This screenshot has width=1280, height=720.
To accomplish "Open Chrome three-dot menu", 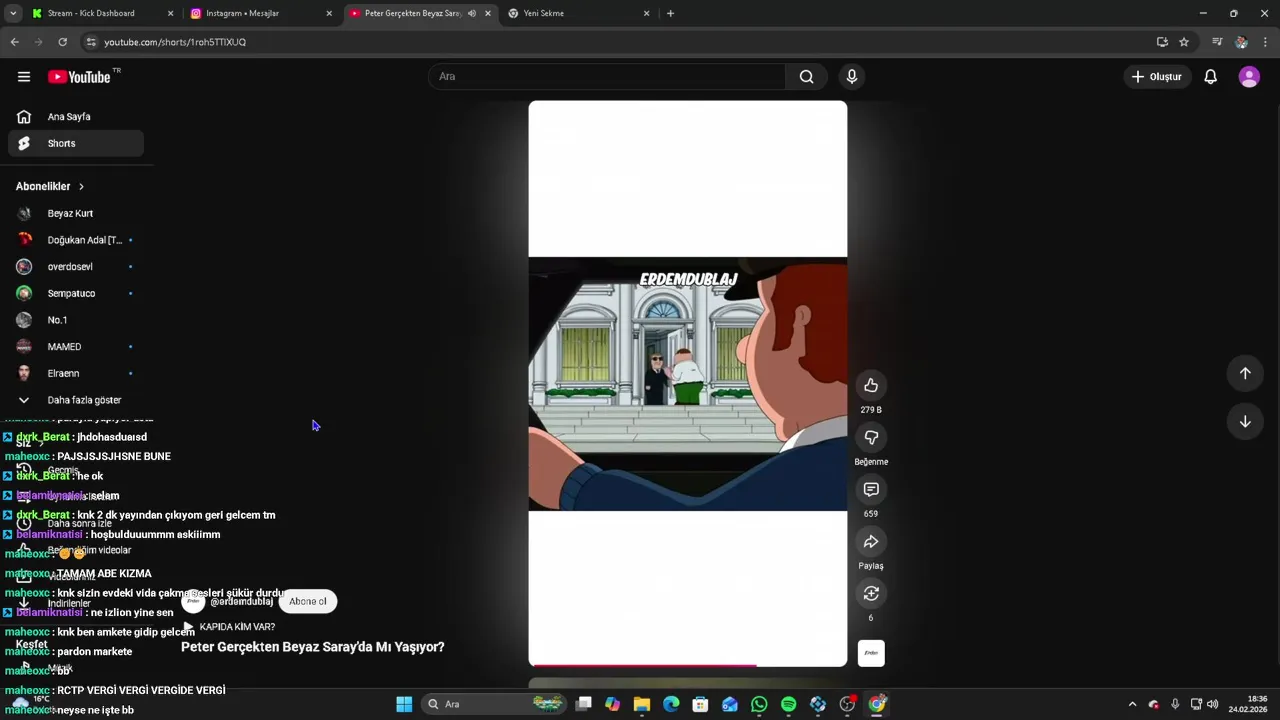I will tap(1265, 42).
